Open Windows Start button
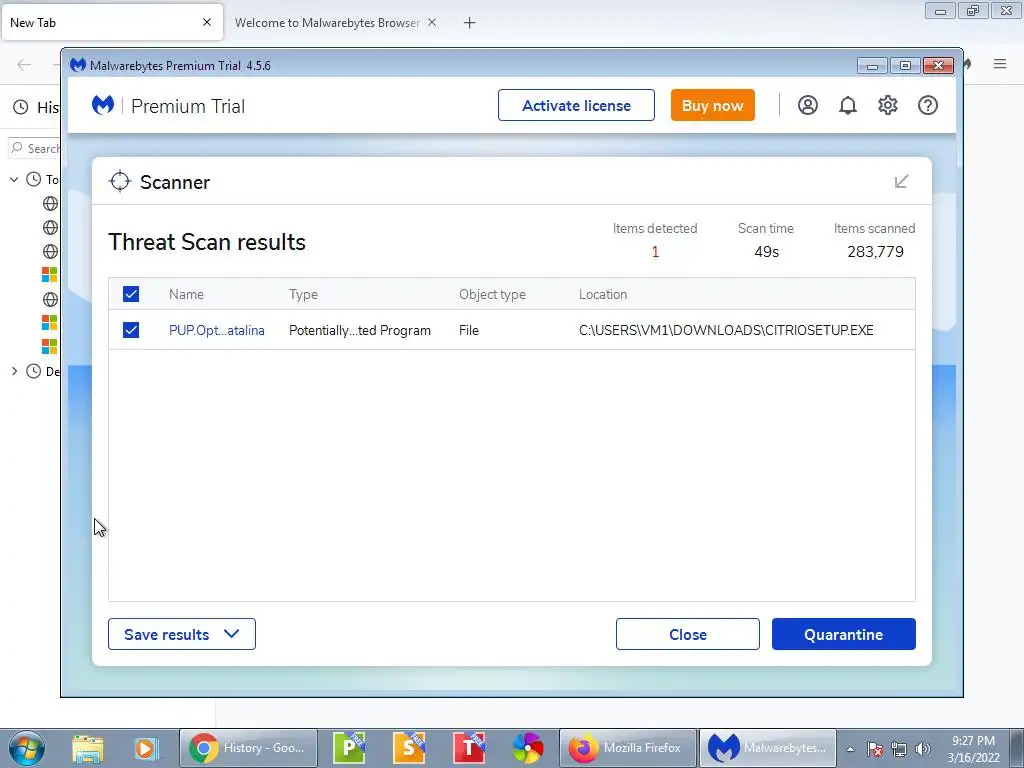Image resolution: width=1024 pixels, height=768 pixels. click(26, 748)
